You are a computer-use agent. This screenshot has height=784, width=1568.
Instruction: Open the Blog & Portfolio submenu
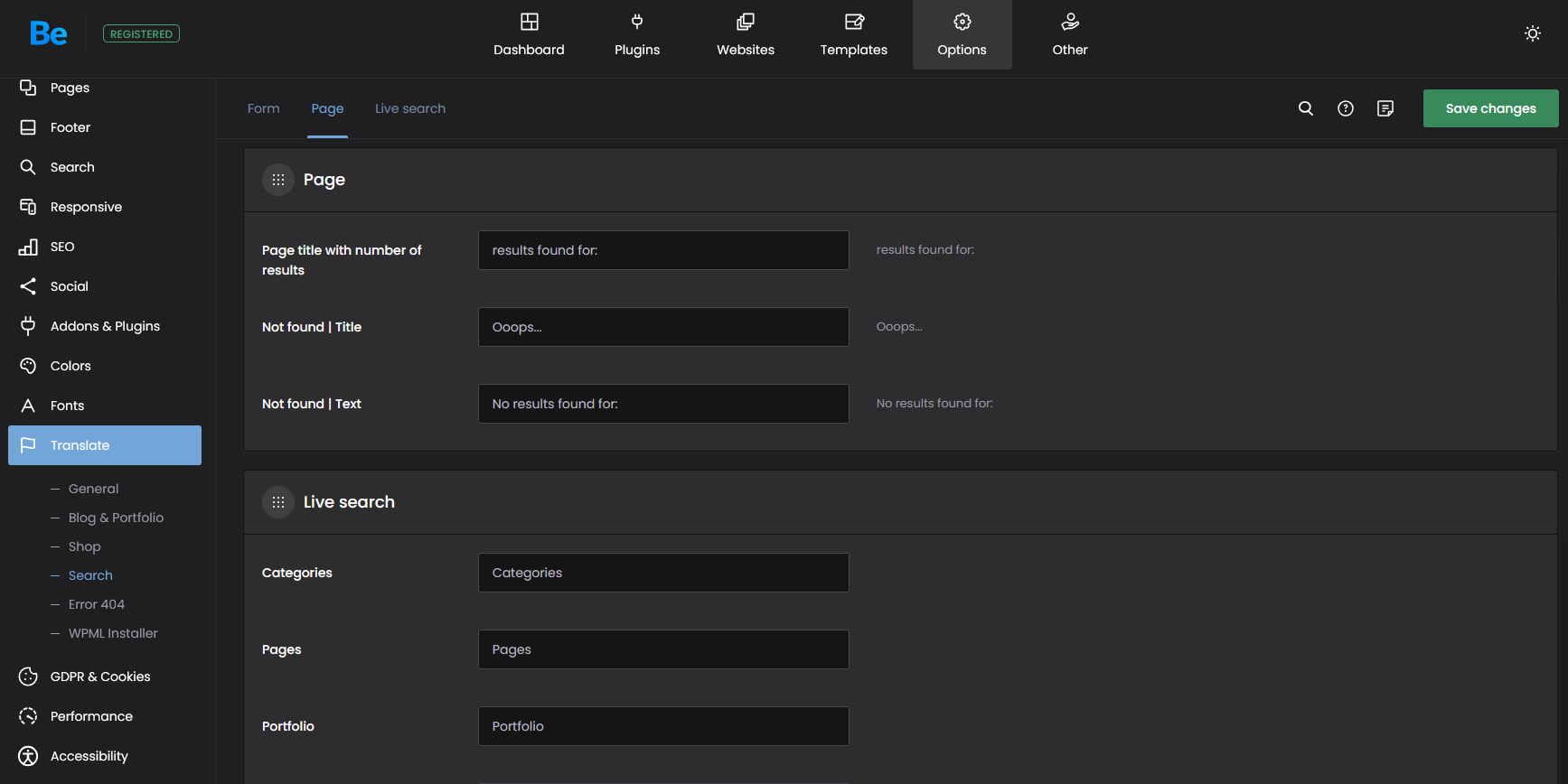click(x=116, y=518)
